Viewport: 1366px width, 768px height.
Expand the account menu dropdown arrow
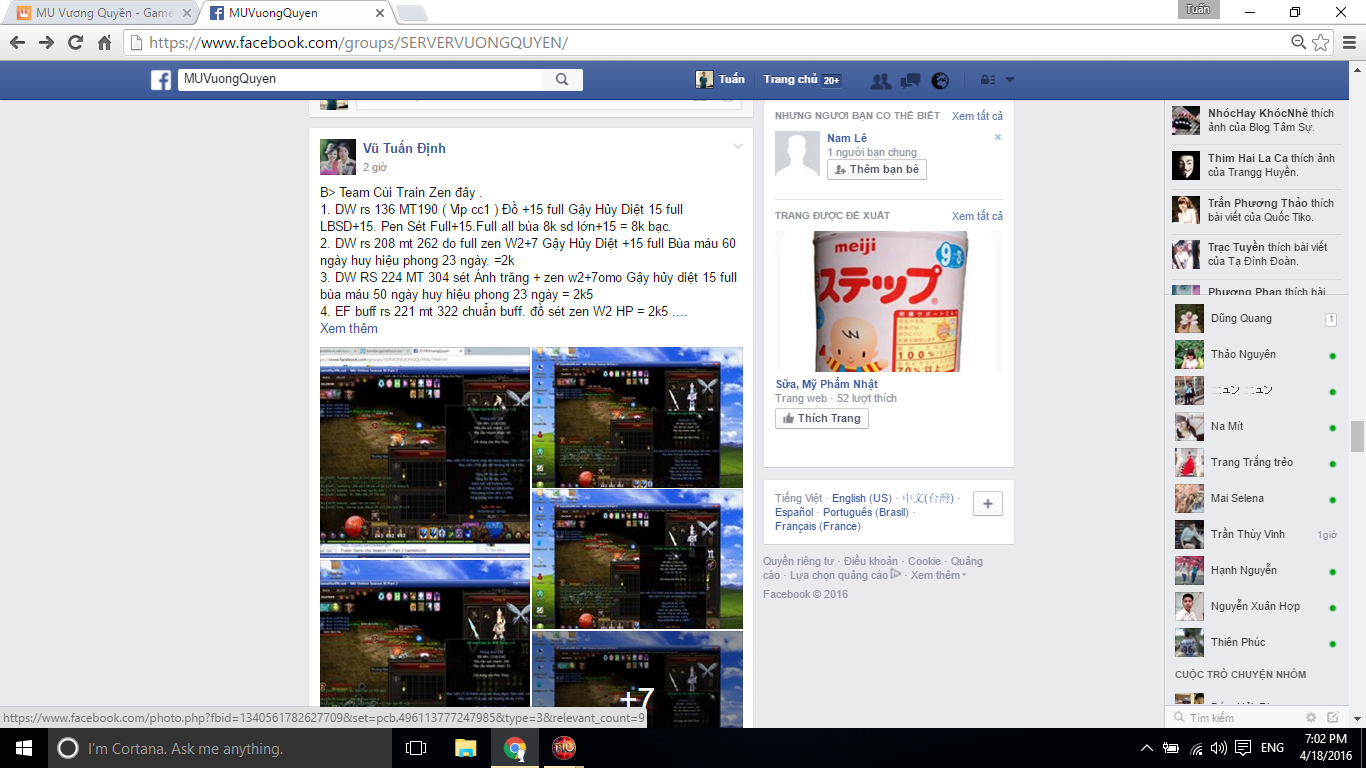1010,80
